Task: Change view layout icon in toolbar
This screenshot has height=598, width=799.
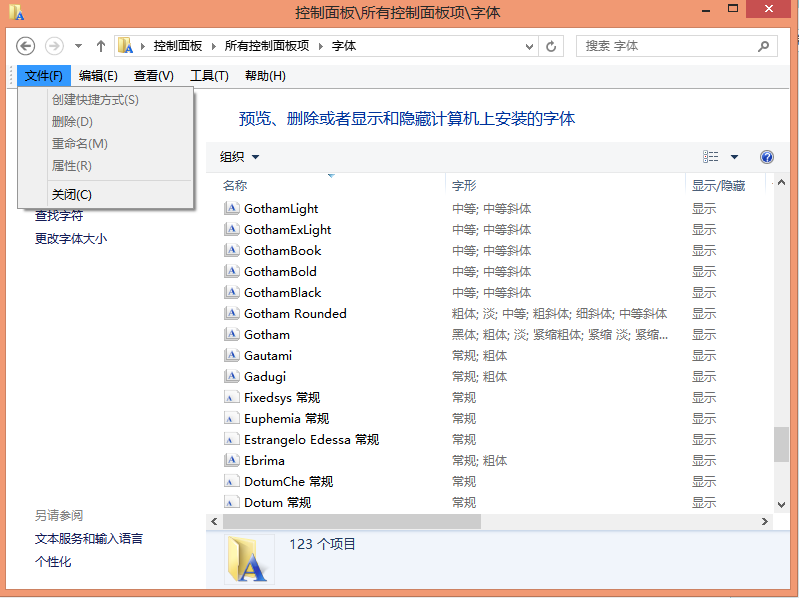Action: click(x=710, y=157)
